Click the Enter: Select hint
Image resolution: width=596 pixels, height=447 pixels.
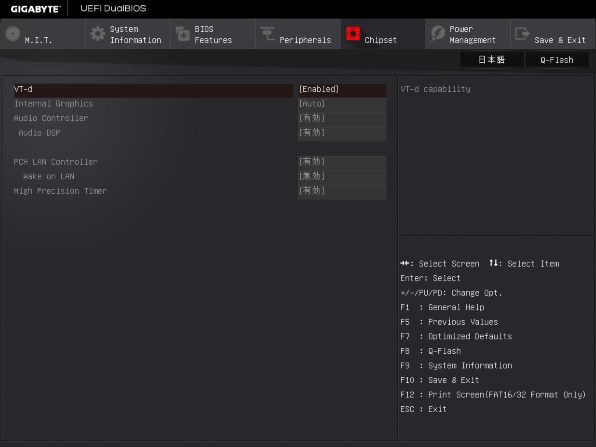430,278
